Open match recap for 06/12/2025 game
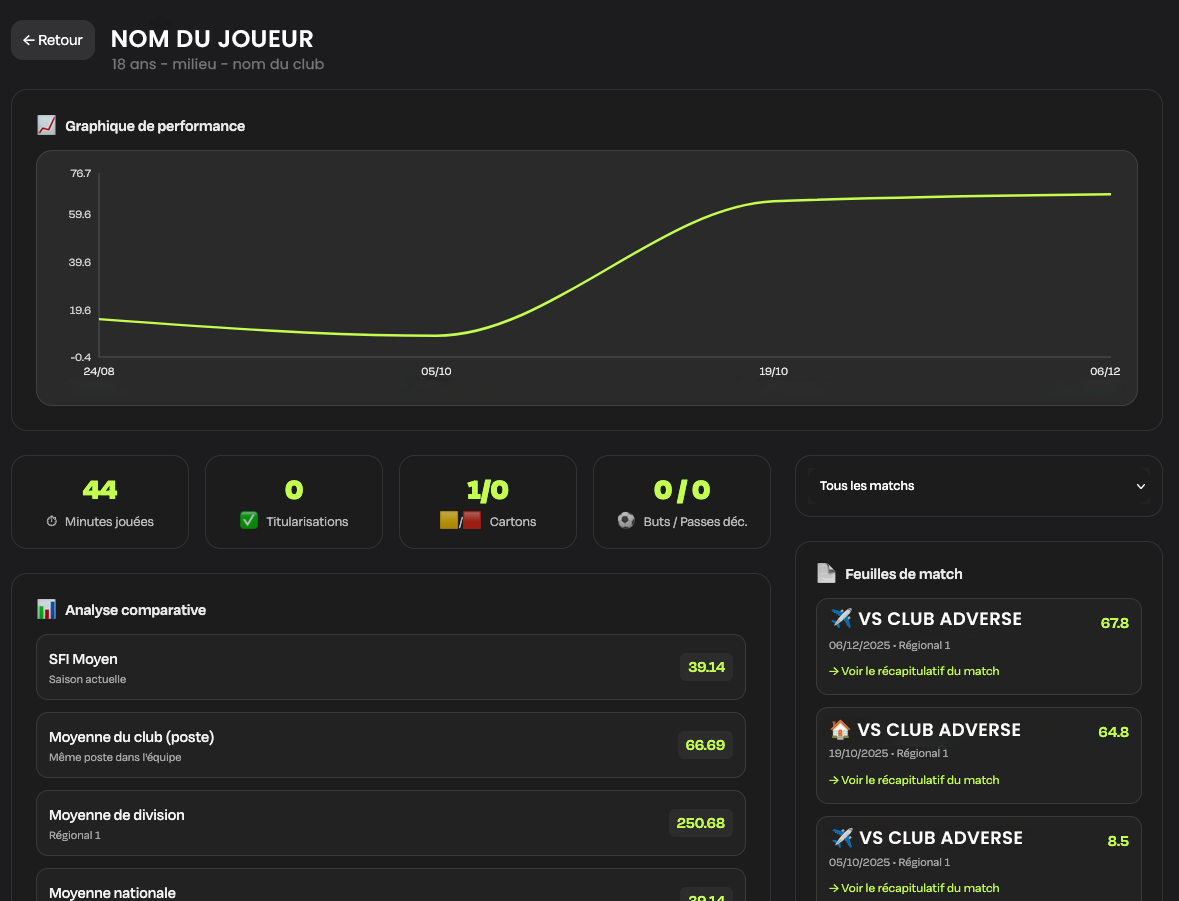 click(914, 671)
